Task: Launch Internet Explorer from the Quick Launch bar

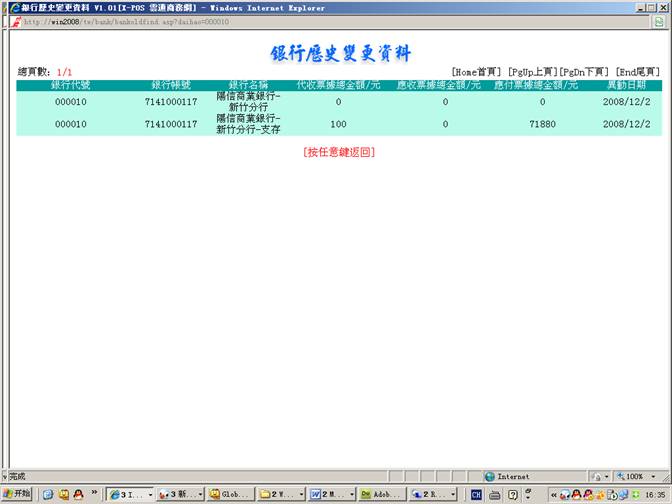Action: (x=47, y=494)
